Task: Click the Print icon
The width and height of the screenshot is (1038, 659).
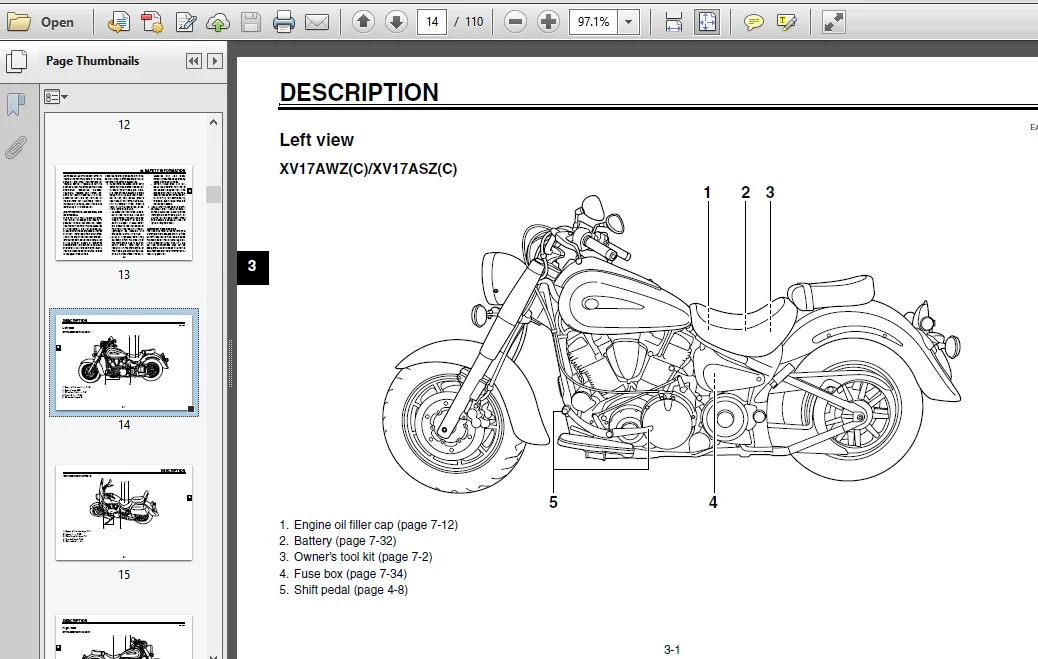Action: (x=283, y=22)
